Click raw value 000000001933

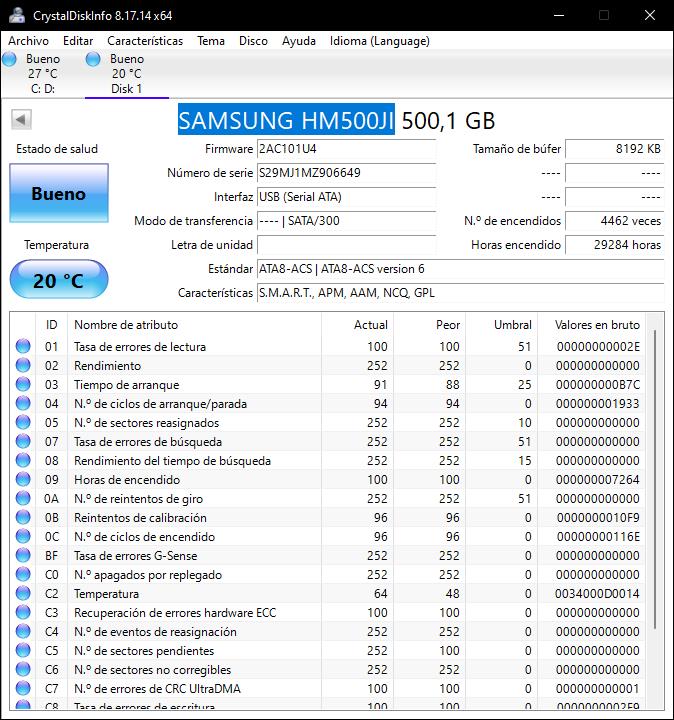597,404
